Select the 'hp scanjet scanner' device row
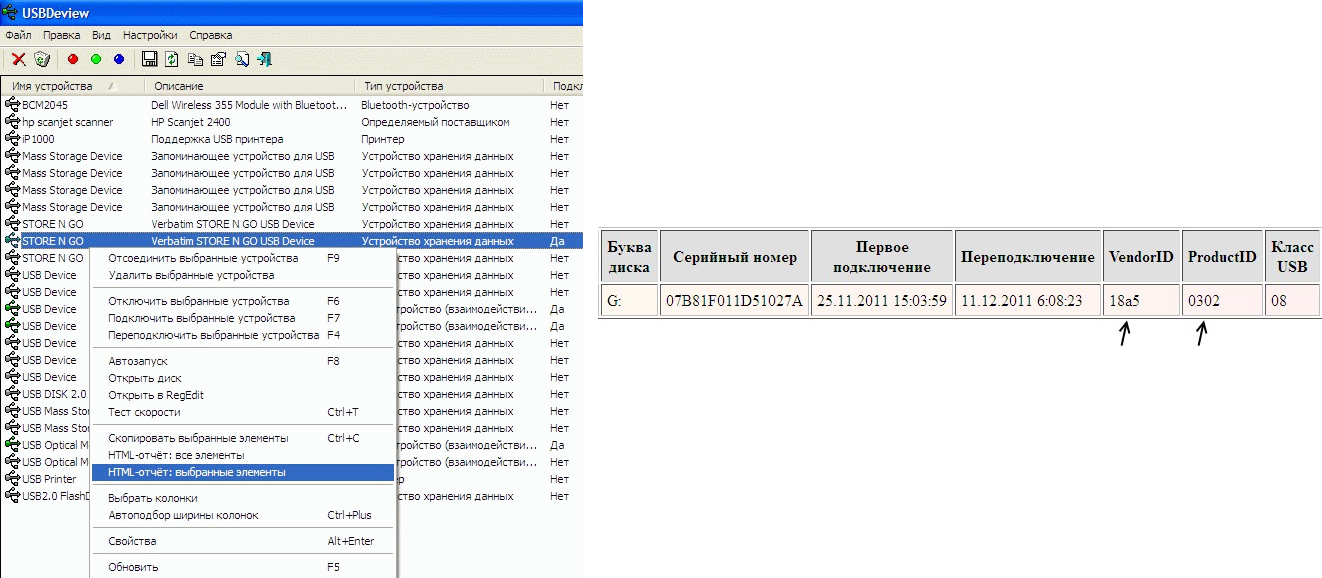The height and width of the screenshot is (578, 1322). [67, 122]
